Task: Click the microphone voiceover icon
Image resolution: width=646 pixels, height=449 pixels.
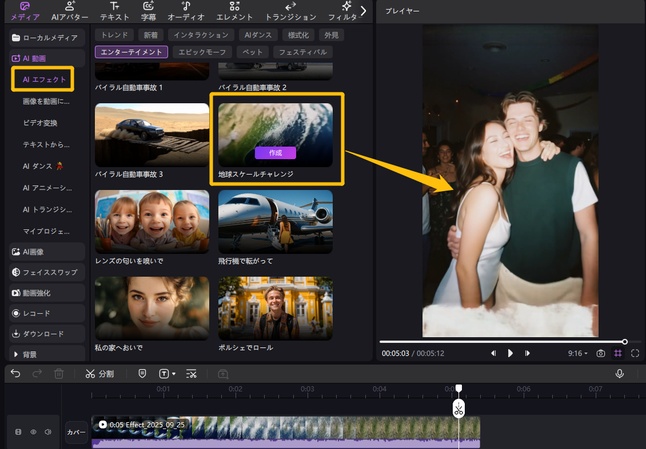Action: point(619,373)
